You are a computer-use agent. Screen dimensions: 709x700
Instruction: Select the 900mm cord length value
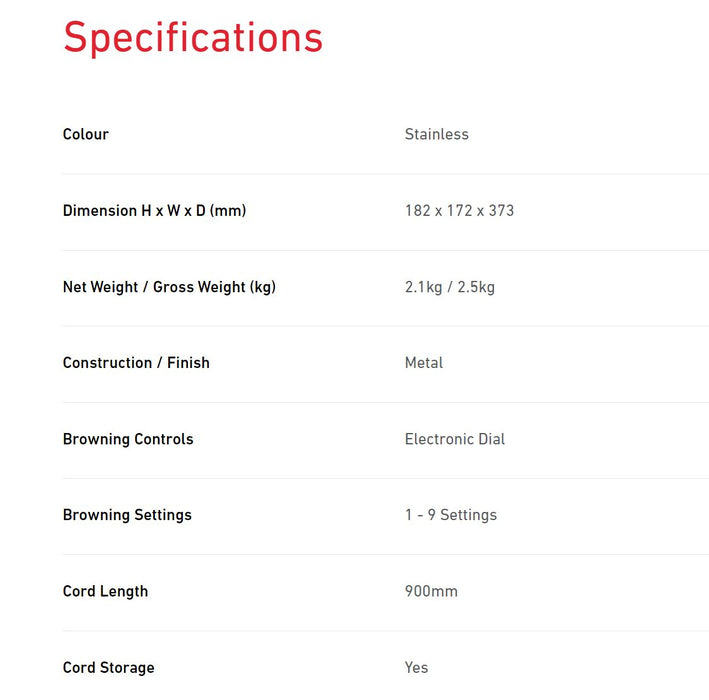coord(431,591)
